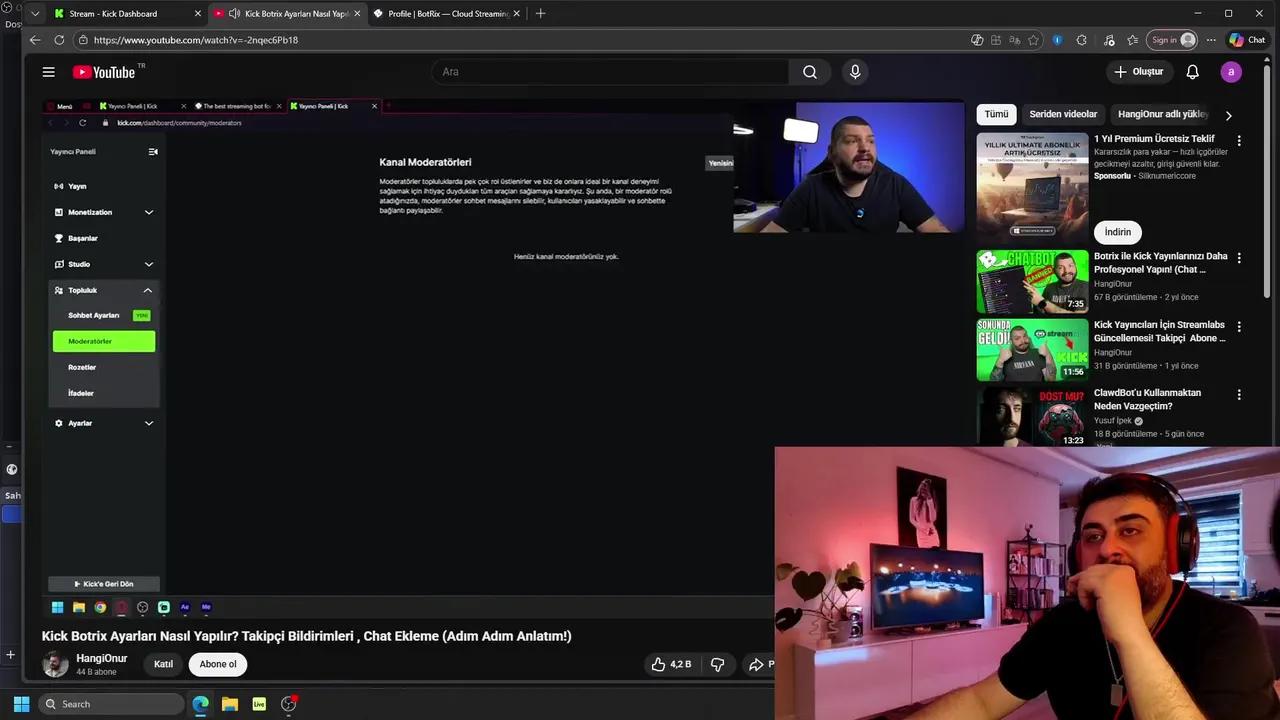Click the YouTube Ara search field

(610, 72)
